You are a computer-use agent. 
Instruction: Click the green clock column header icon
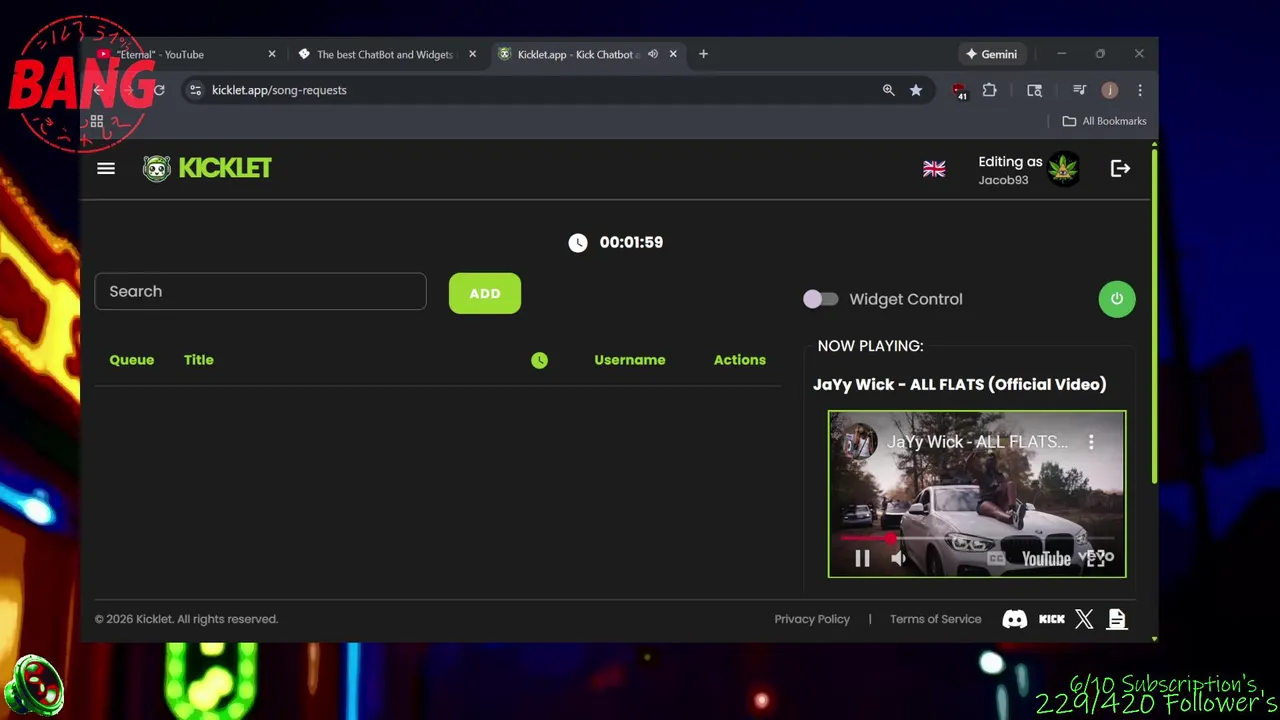(539, 360)
